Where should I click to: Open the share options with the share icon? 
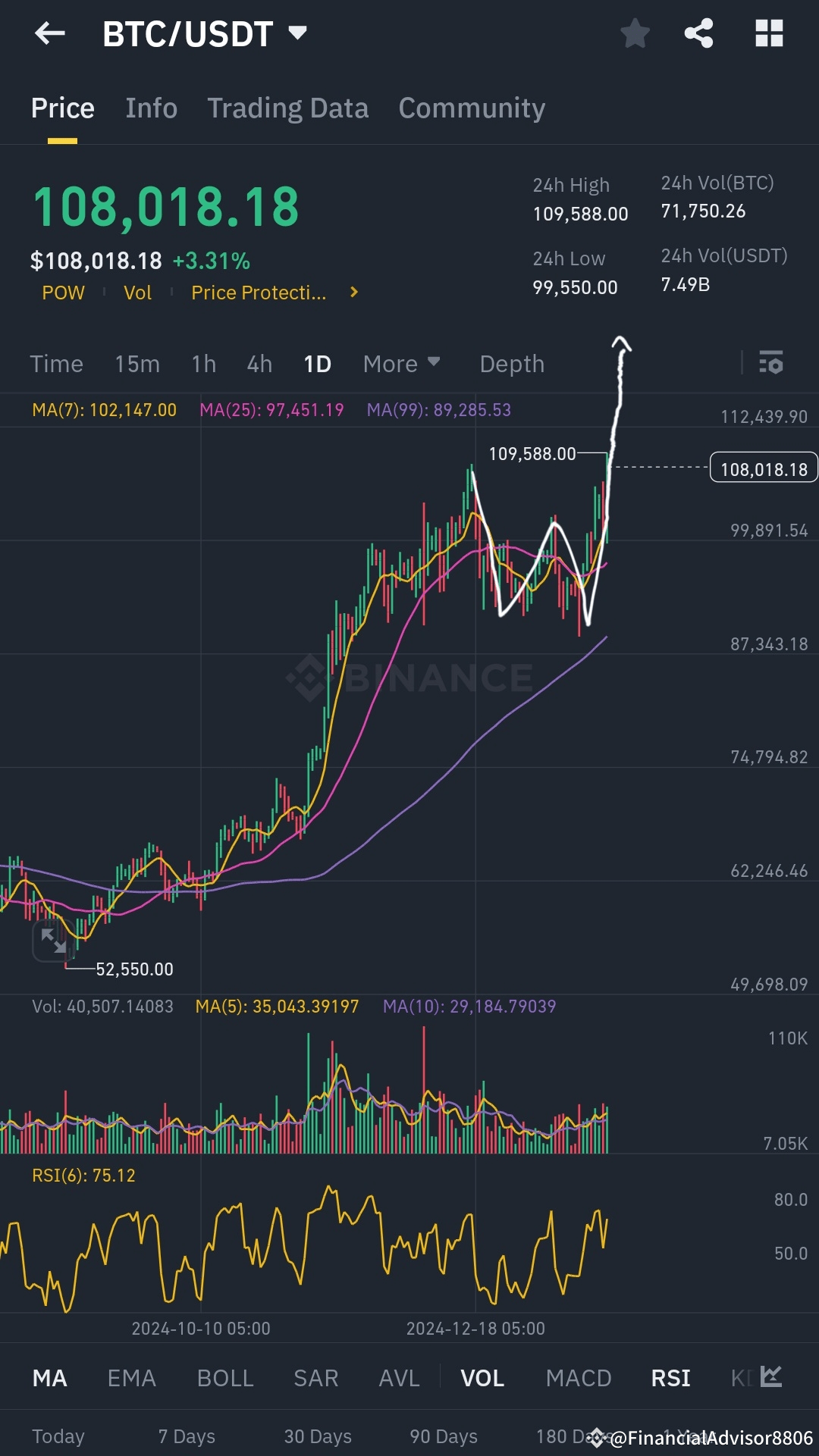click(698, 33)
